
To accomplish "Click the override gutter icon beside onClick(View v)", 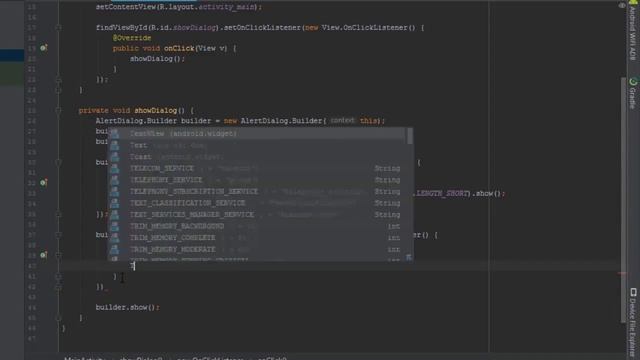I will pos(43,48).
